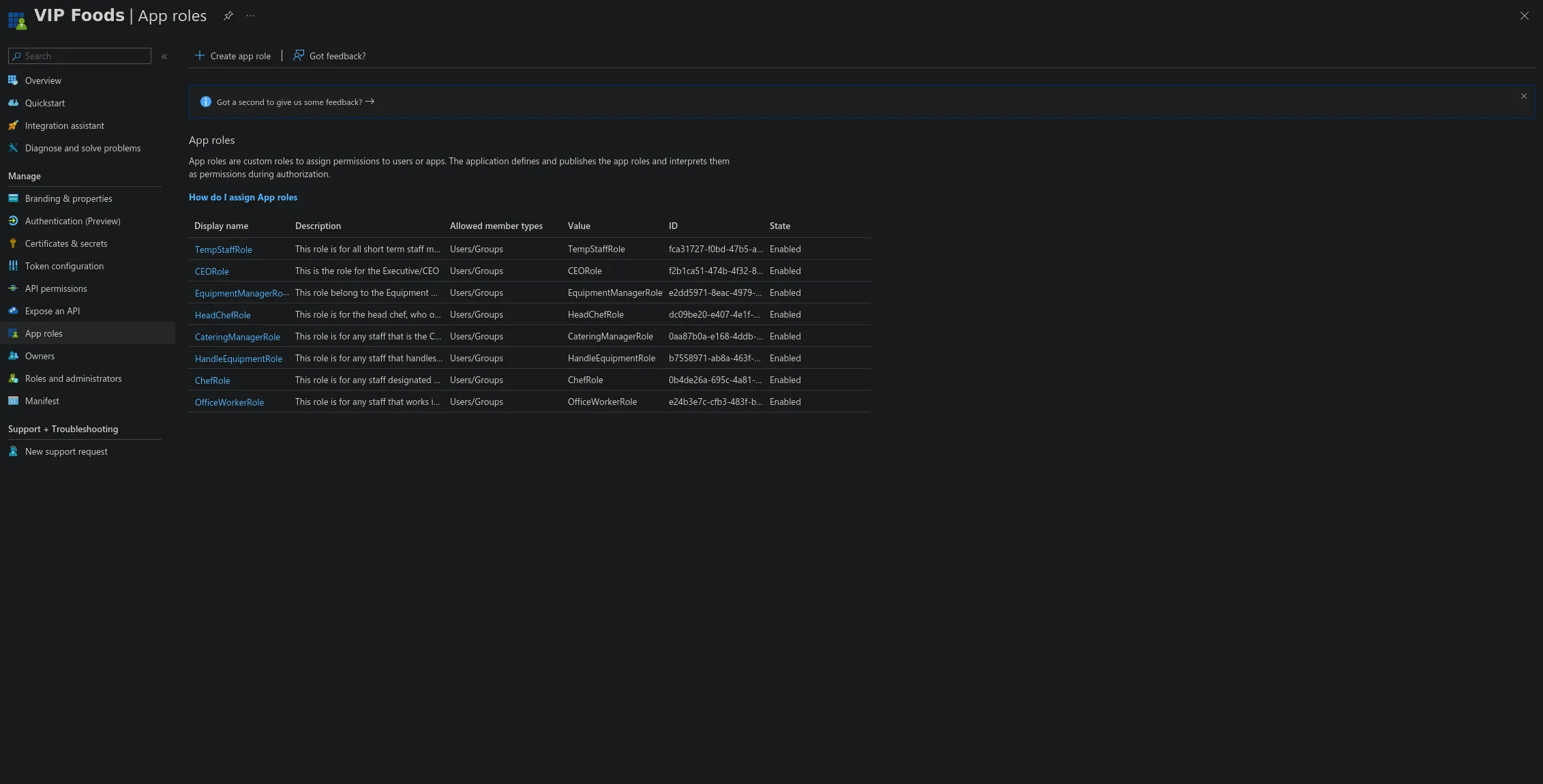Click Got feedback? button
The width and height of the screenshot is (1543, 784).
pos(330,56)
